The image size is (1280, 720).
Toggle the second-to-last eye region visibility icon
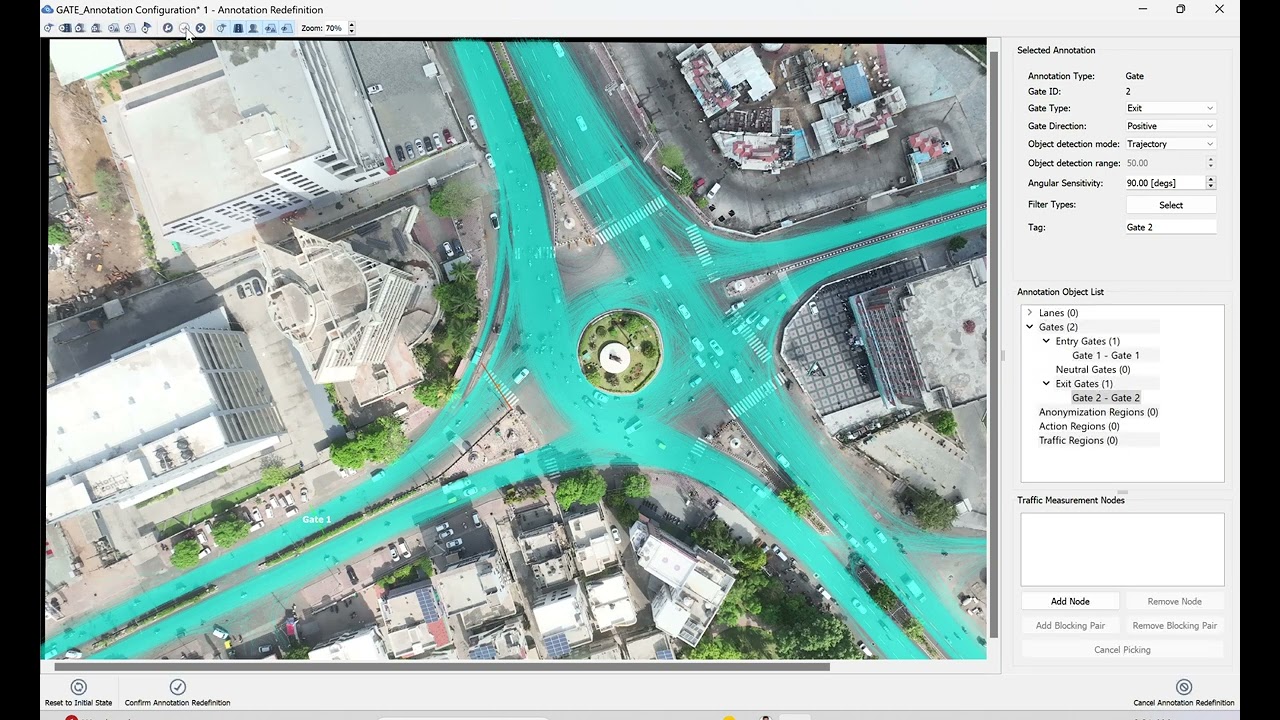pyautogui.click(x=270, y=28)
